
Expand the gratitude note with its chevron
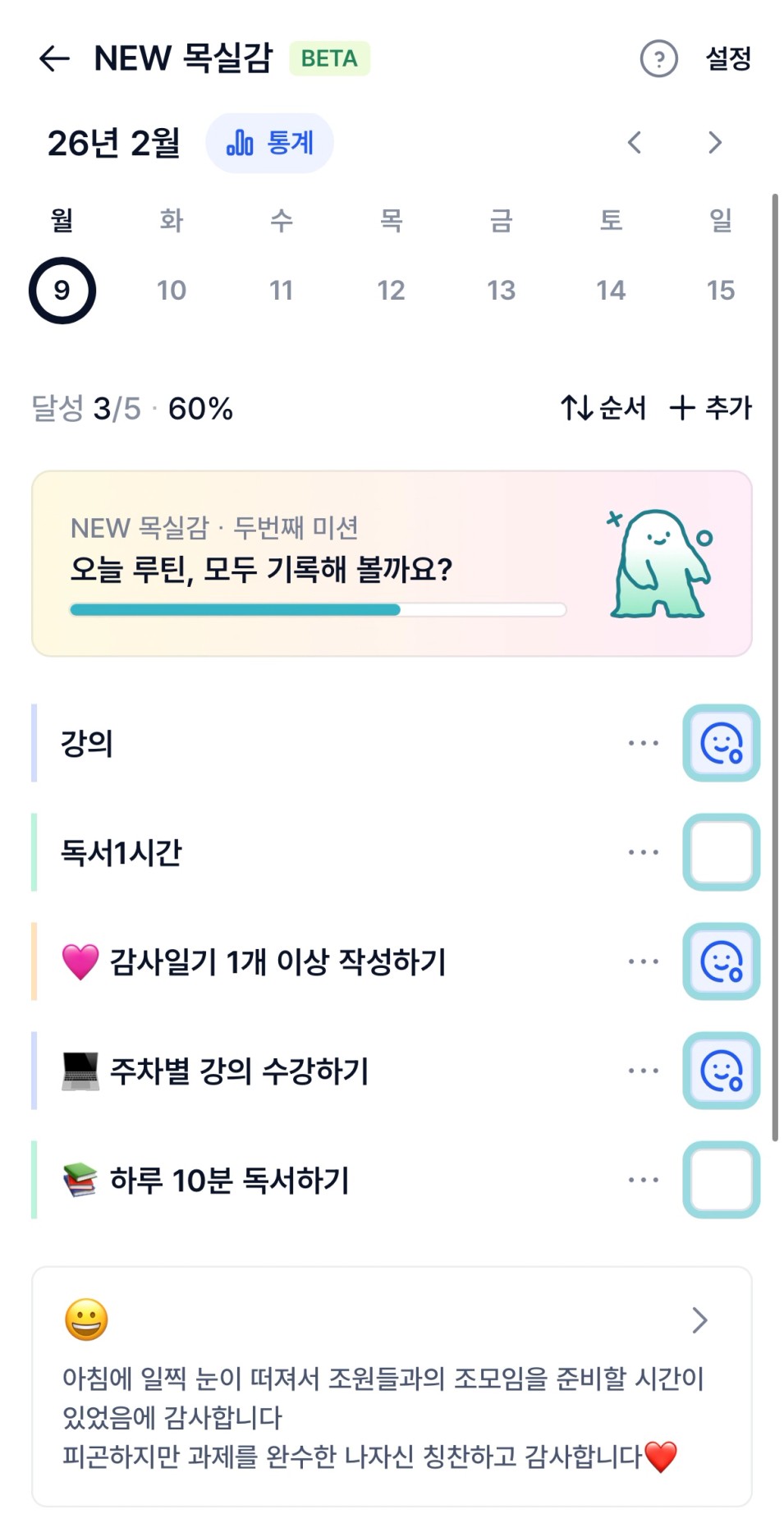pos(699,1320)
